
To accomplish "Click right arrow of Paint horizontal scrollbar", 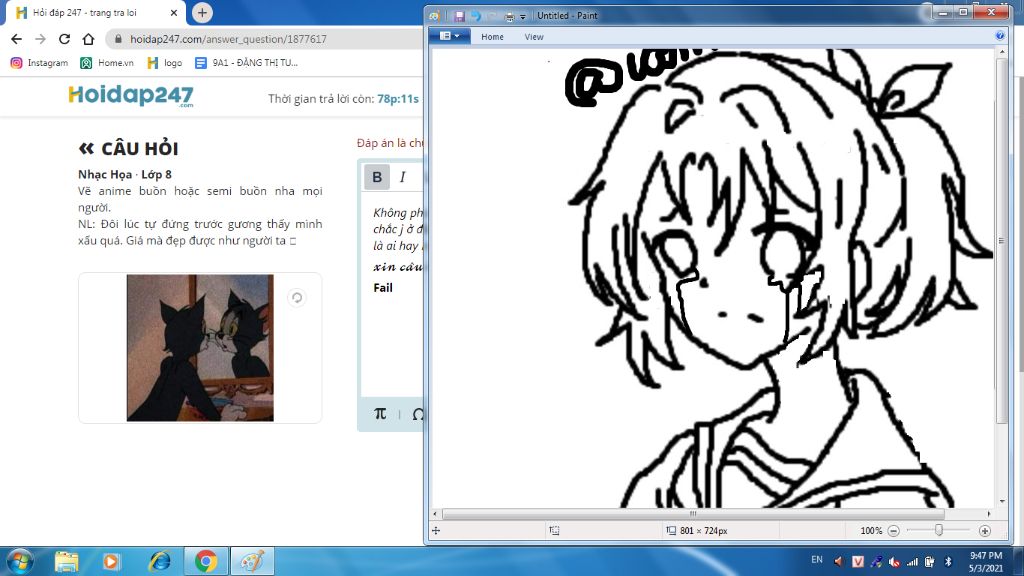I will click(x=989, y=514).
